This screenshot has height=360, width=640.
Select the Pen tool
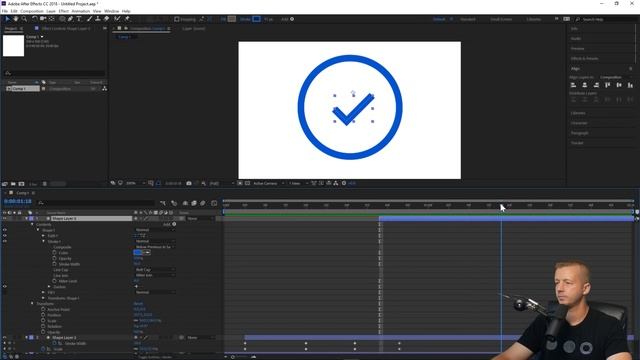(70, 19)
